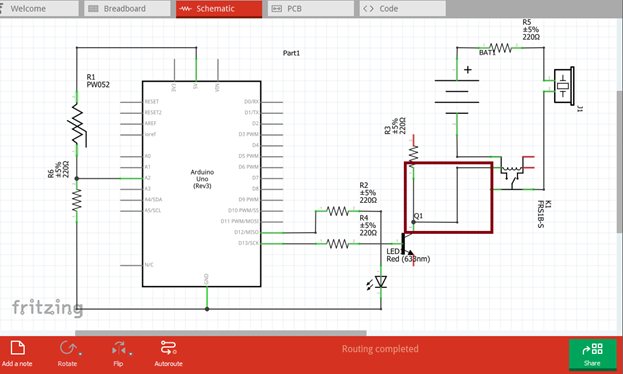Click the 'Routing completed' status message

pyautogui.click(x=380, y=349)
